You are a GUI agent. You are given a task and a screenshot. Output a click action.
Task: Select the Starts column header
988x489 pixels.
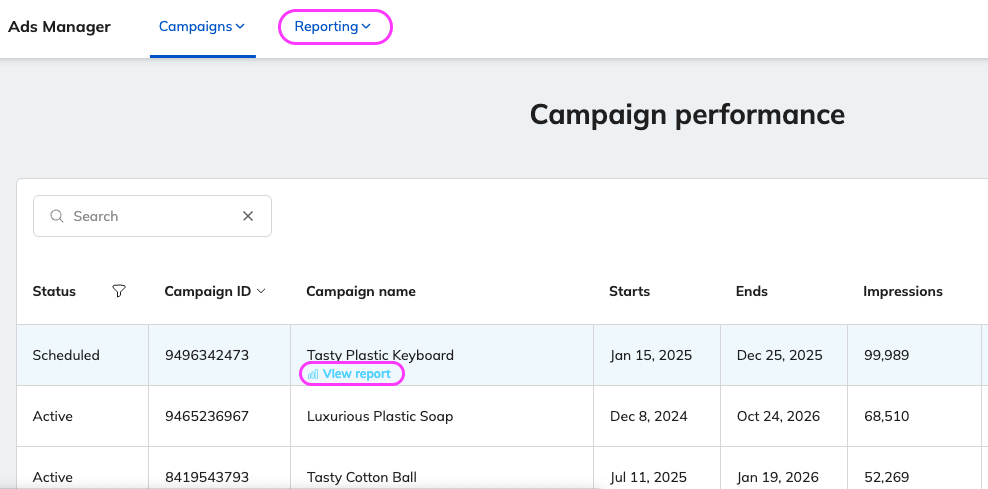pos(629,291)
